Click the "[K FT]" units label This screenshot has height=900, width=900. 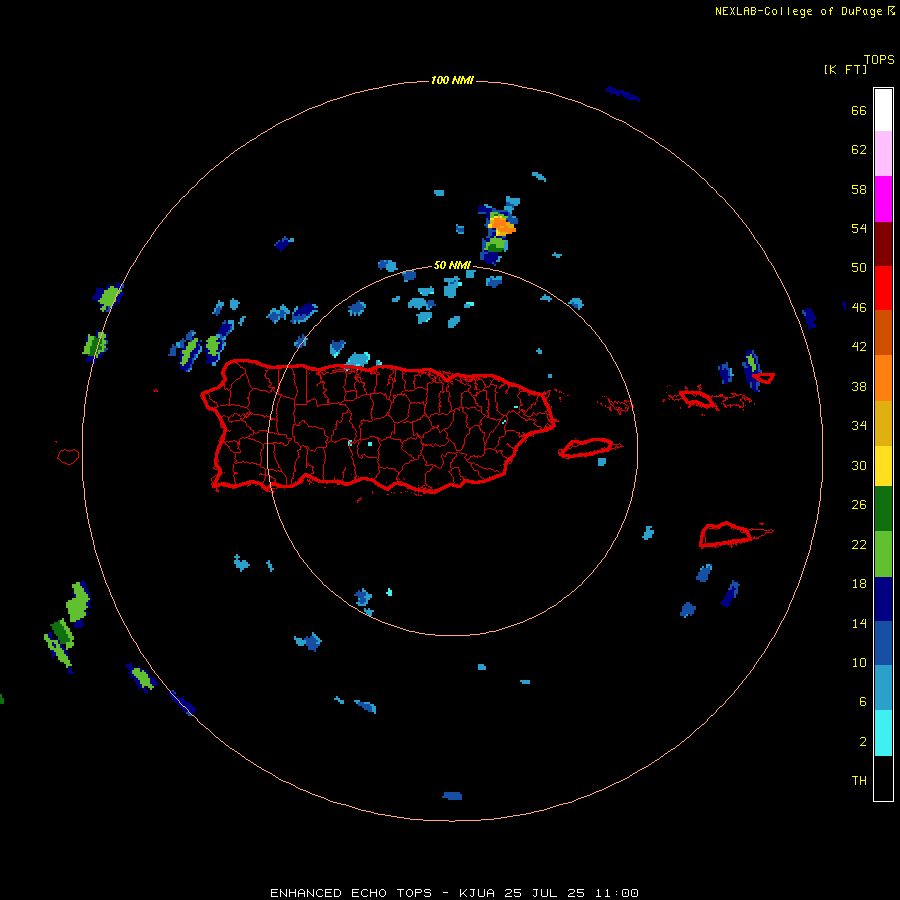click(x=845, y=69)
